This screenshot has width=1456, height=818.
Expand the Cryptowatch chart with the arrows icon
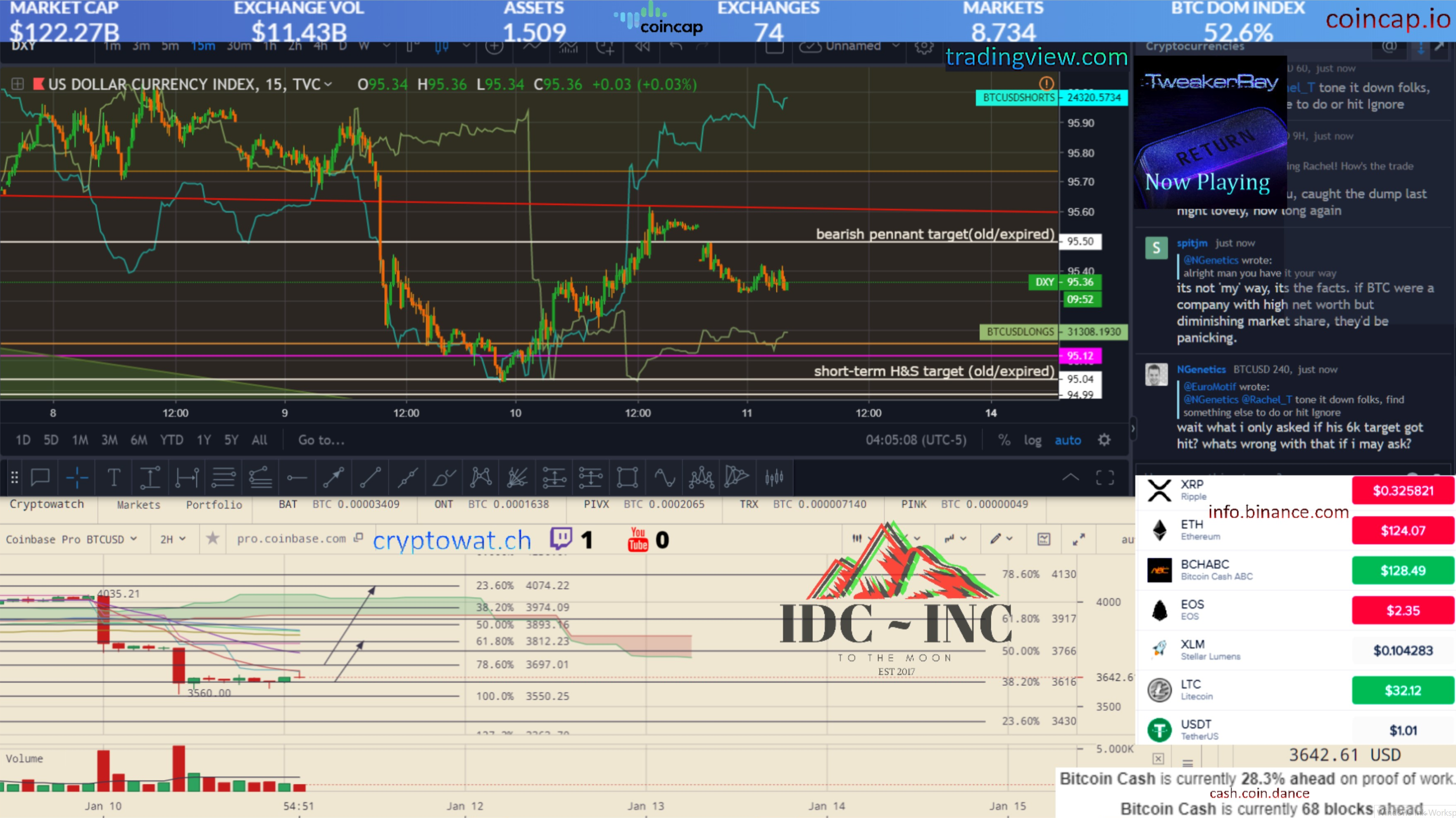pyautogui.click(x=1079, y=540)
